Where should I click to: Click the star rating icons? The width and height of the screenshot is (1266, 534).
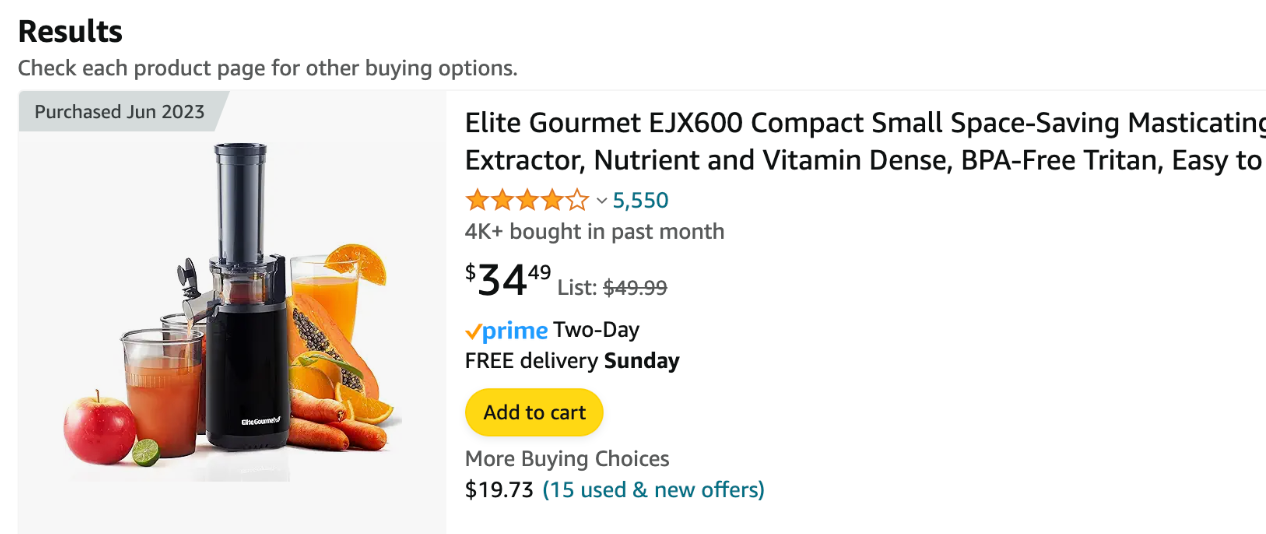click(x=526, y=200)
